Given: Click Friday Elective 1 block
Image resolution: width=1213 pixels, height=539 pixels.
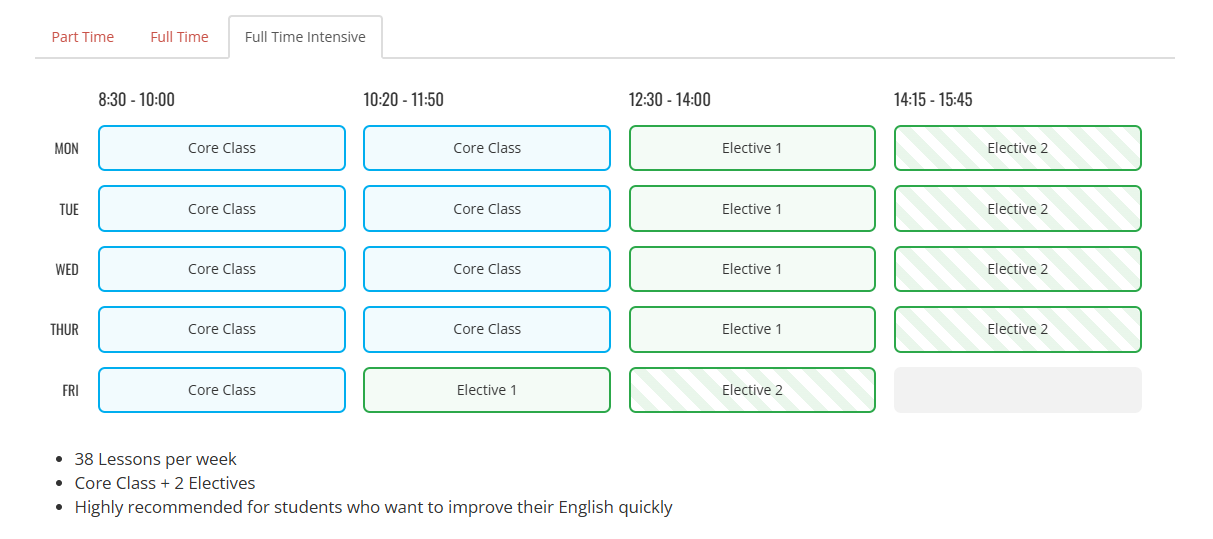Looking at the screenshot, I should 487,390.
